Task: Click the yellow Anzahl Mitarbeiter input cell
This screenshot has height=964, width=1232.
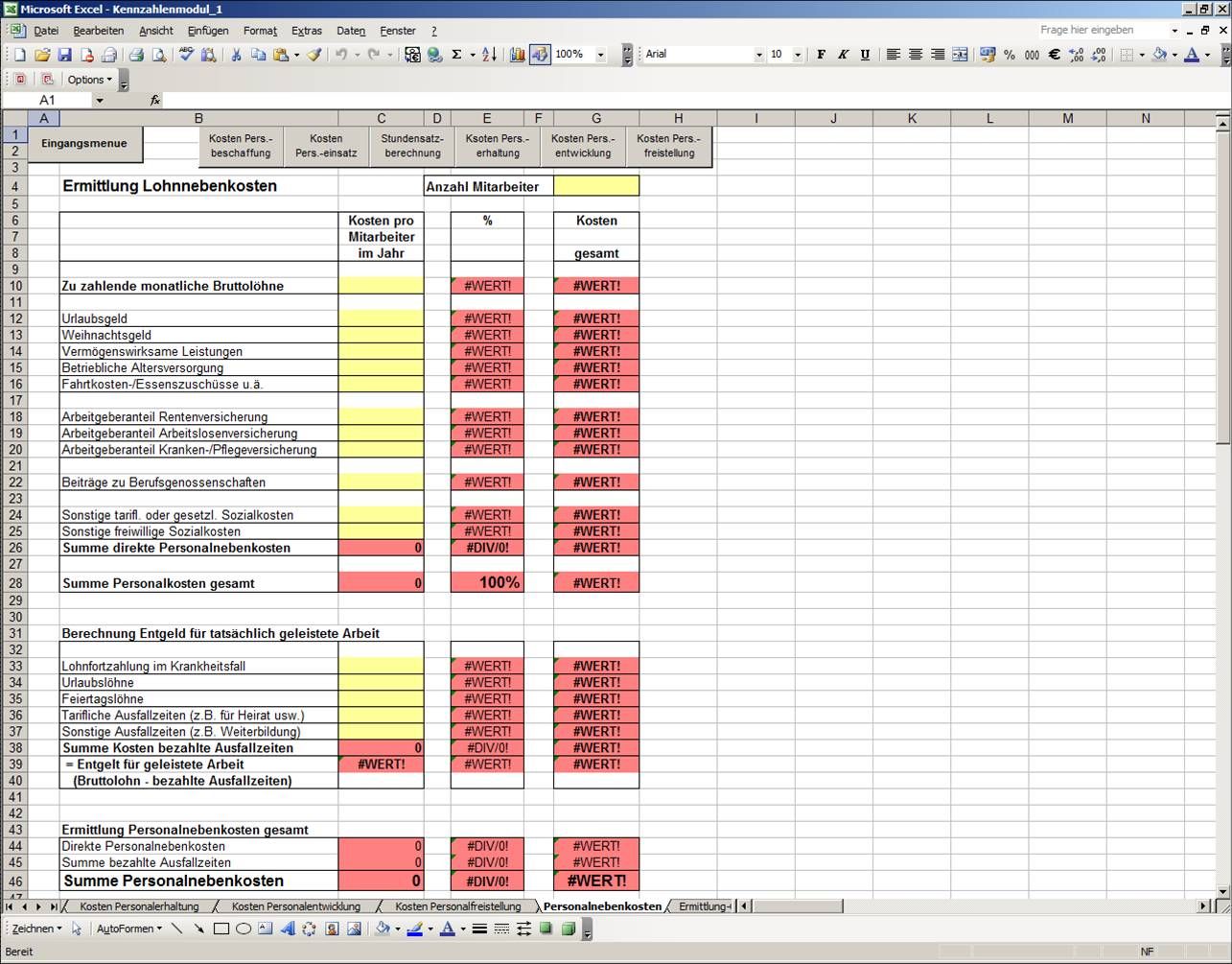Action: [596, 186]
